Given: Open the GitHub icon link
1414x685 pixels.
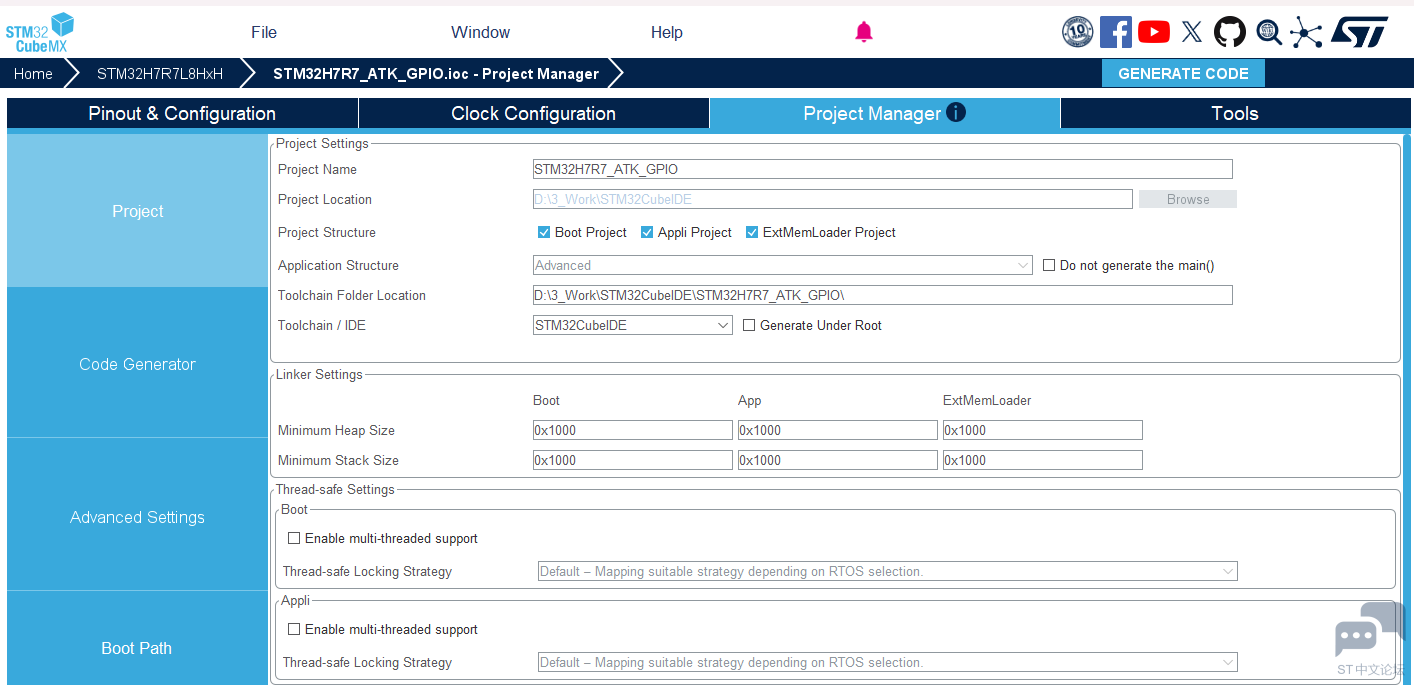Looking at the screenshot, I should tap(1230, 32).
